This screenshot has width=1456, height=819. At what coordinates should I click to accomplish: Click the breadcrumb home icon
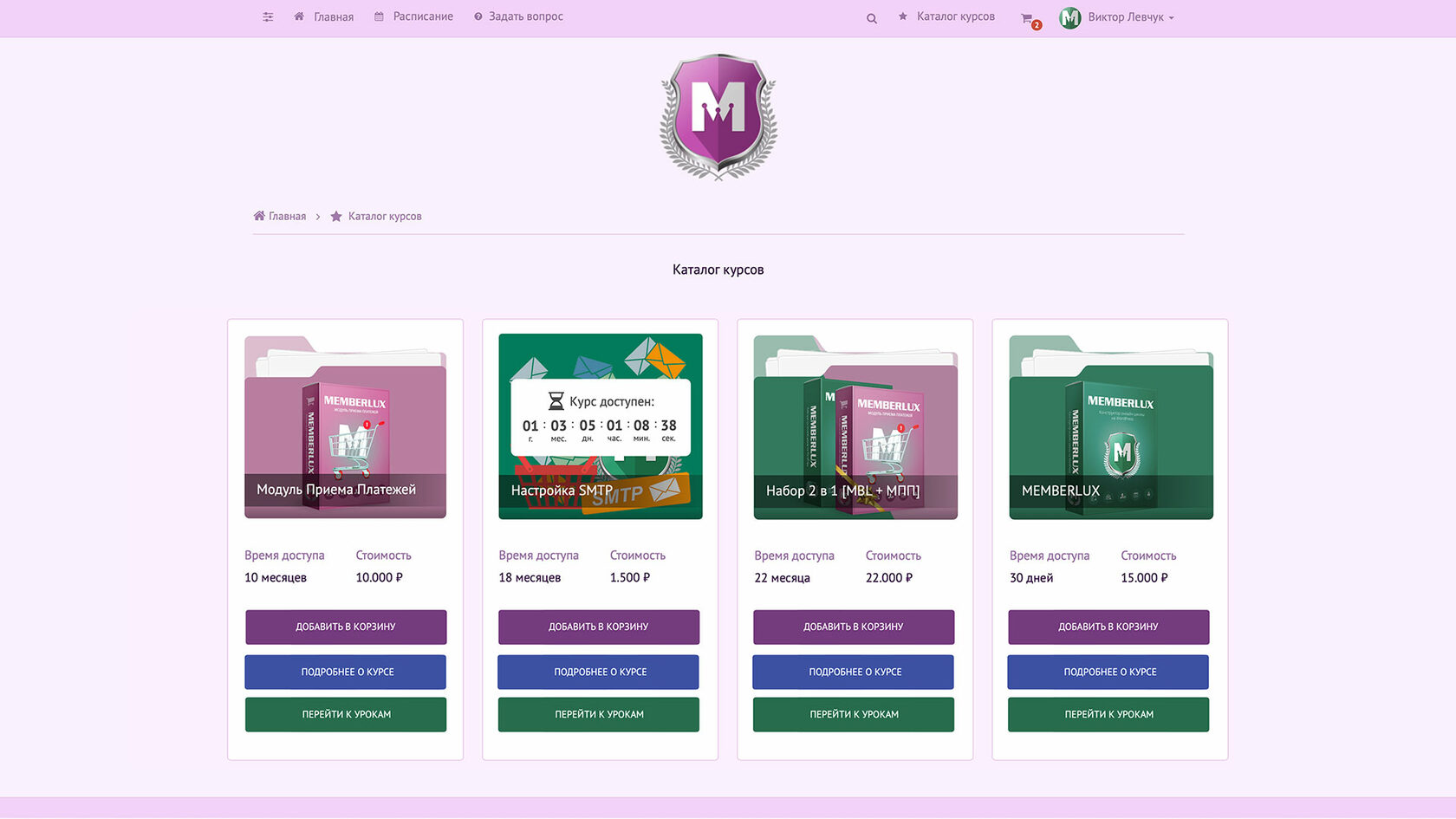pos(259,216)
